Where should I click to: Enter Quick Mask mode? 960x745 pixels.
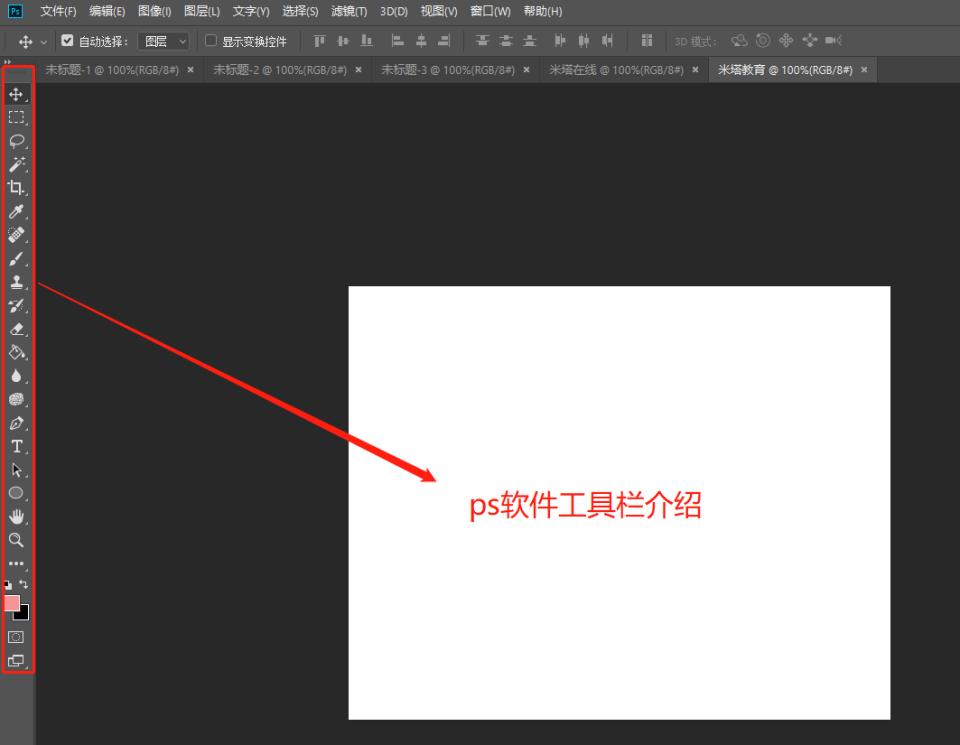point(16,636)
